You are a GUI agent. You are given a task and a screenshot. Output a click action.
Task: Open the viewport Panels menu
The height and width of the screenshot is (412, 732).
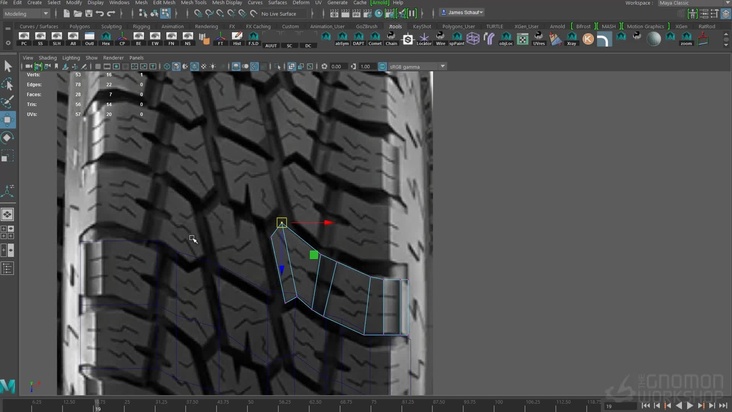pyautogui.click(x=136, y=58)
